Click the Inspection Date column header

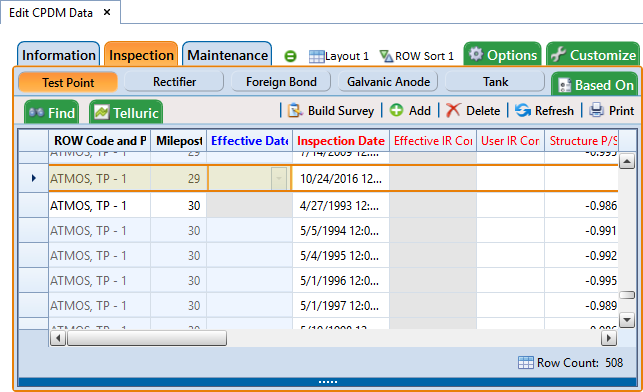pyautogui.click(x=341, y=141)
